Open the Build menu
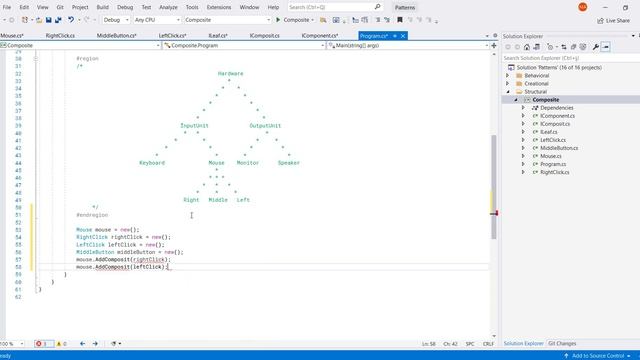Screen dimensions: 640x360 102,7
